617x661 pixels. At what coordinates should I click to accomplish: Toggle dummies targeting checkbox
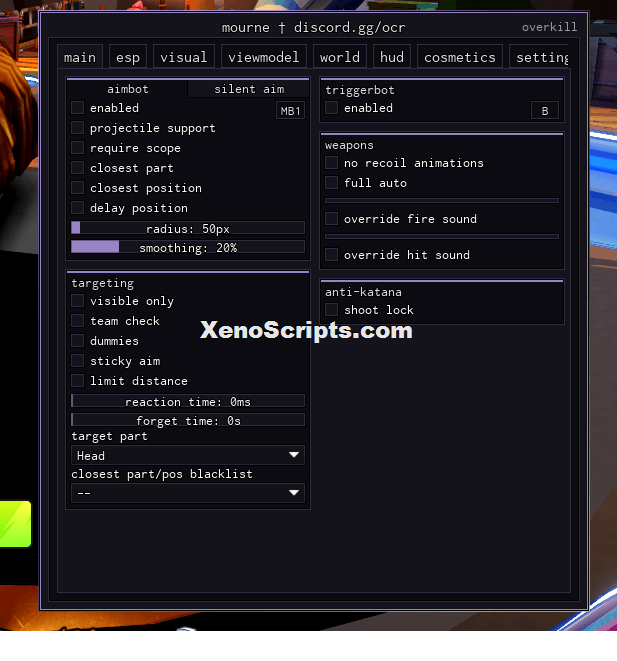pos(77,341)
